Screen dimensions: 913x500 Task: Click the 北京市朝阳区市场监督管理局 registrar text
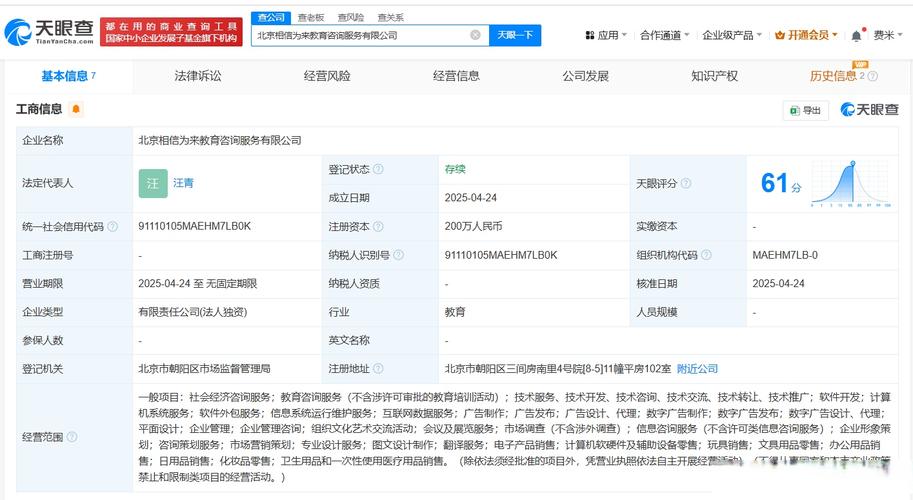[204, 368]
